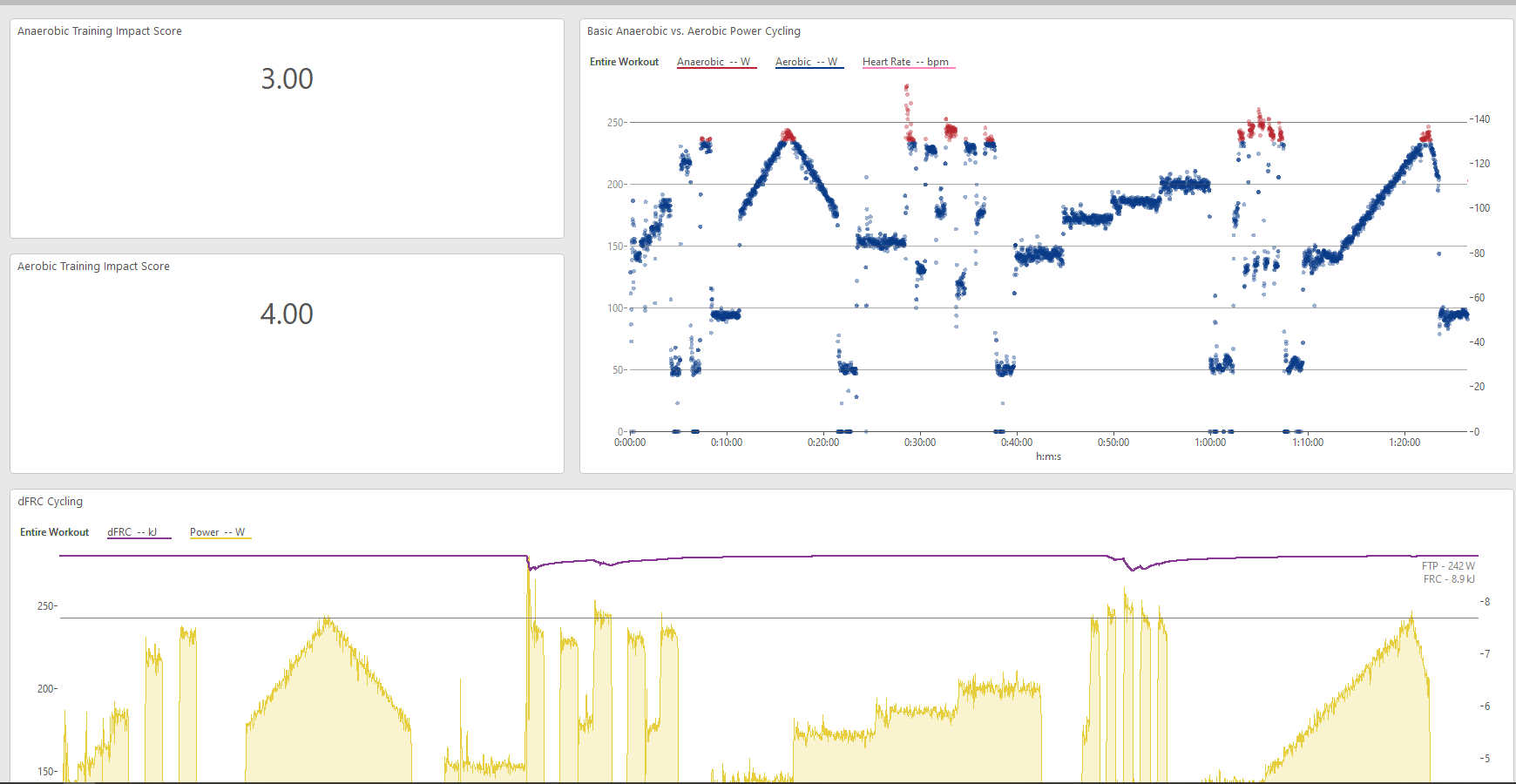This screenshot has height=784, width=1516.
Task: Click the 8 kJ axis label in dFRC chart
Action: (x=1486, y=602)
